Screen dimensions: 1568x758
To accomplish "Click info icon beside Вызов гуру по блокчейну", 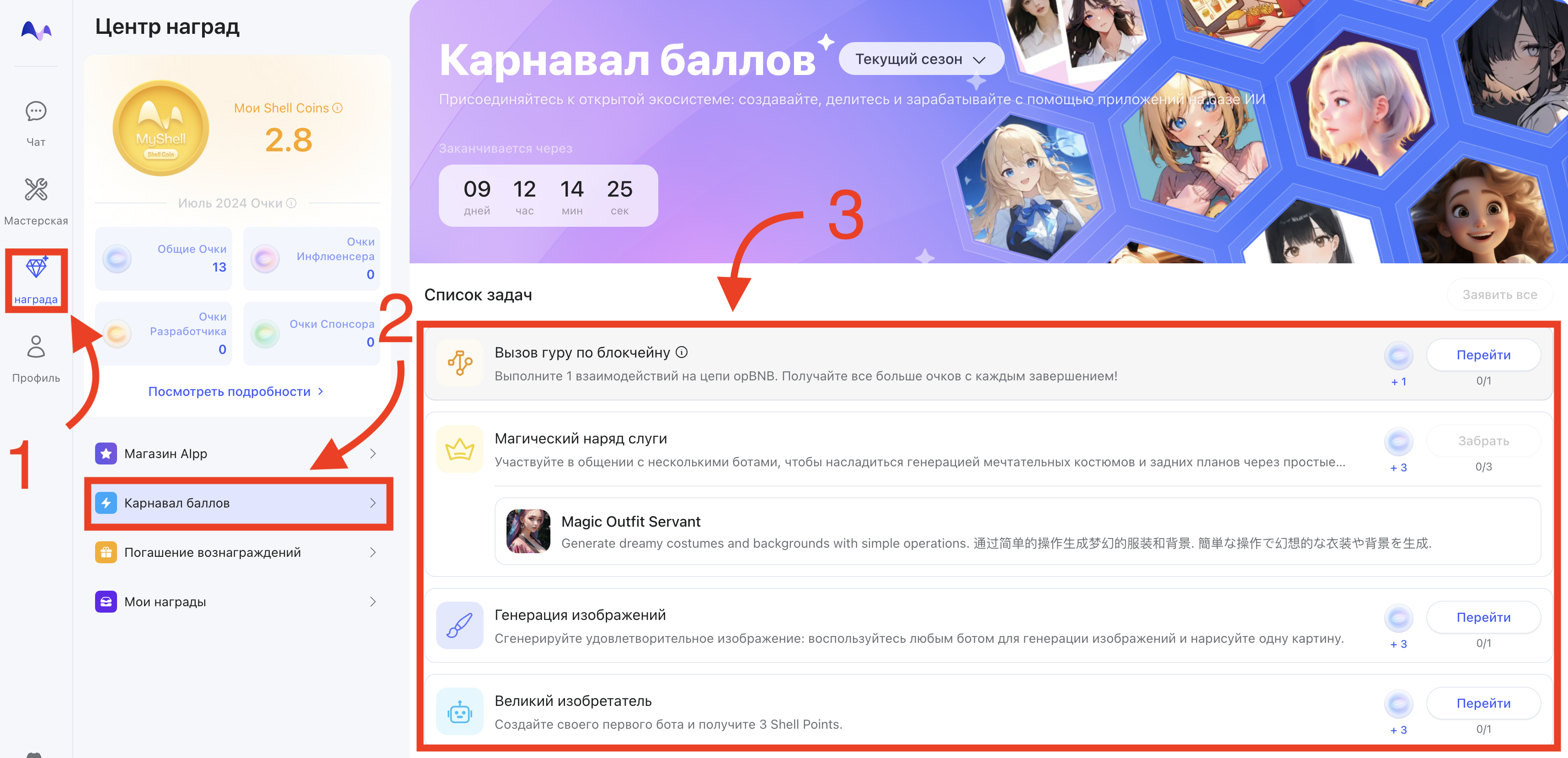I will point(682,352).
